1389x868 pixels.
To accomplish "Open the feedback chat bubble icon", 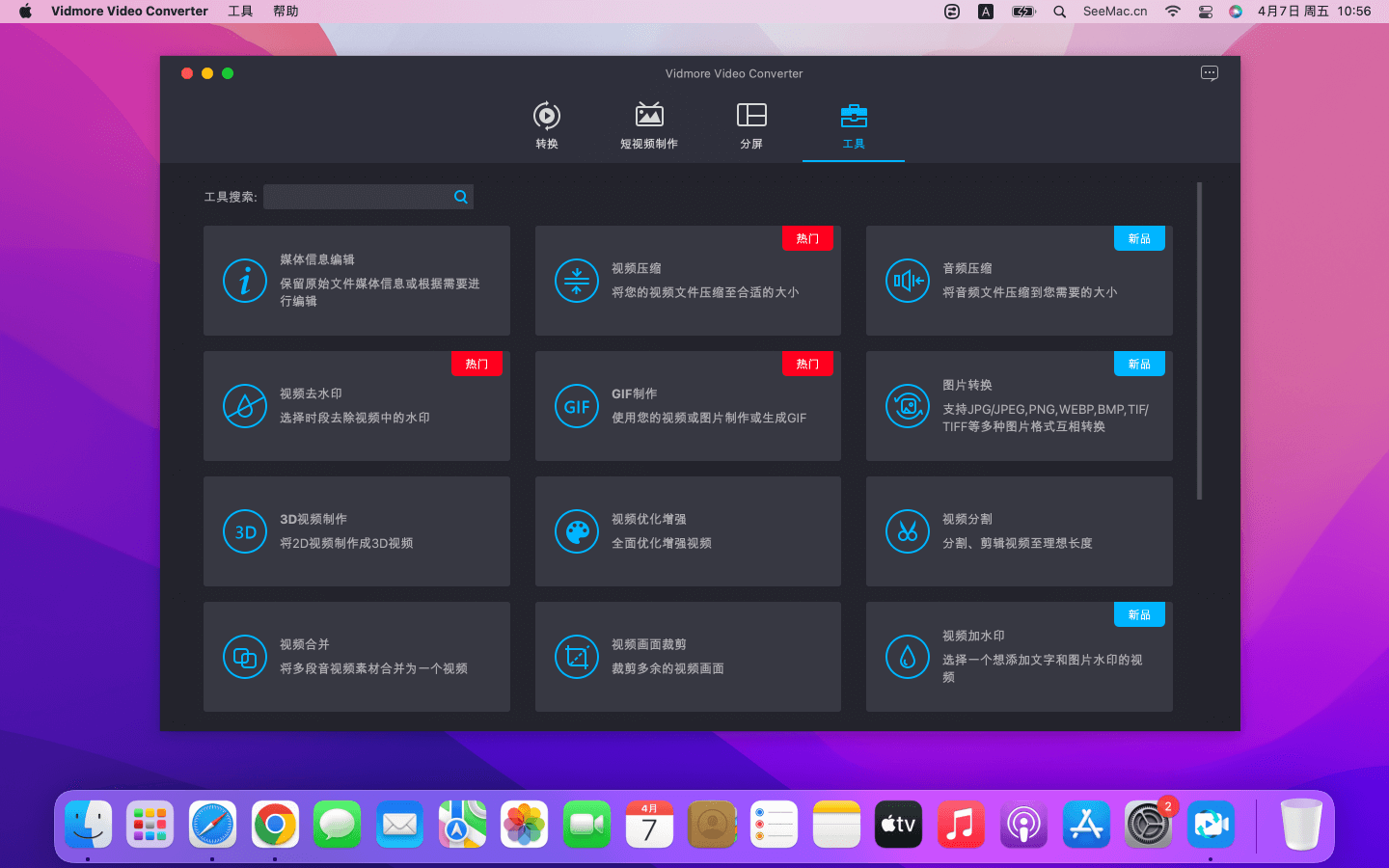I will 1209,73.
